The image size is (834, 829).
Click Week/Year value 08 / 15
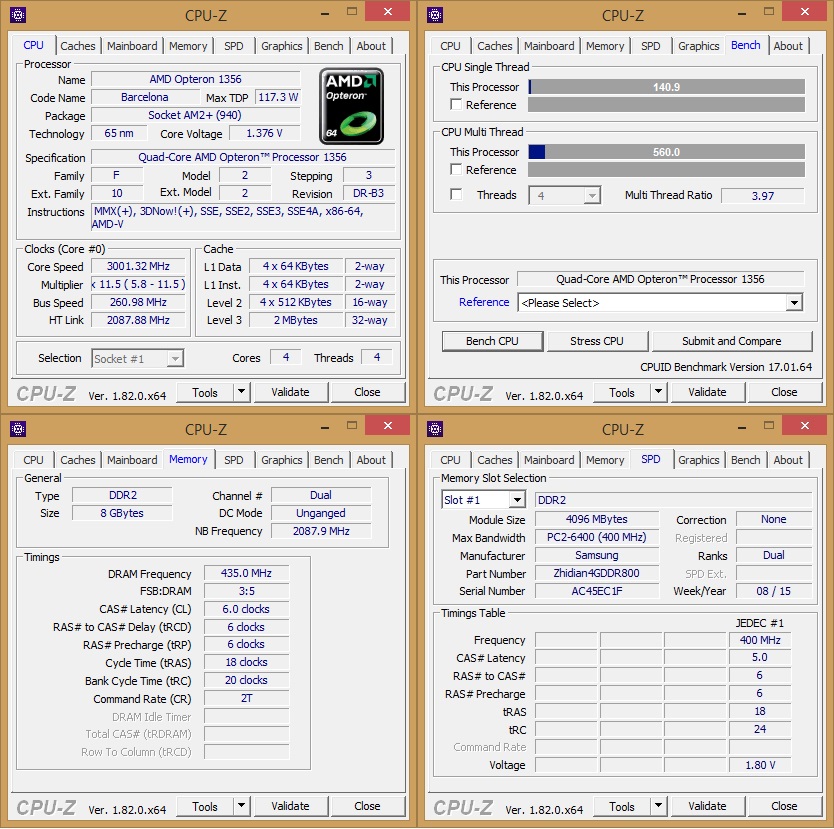(773, 591)
